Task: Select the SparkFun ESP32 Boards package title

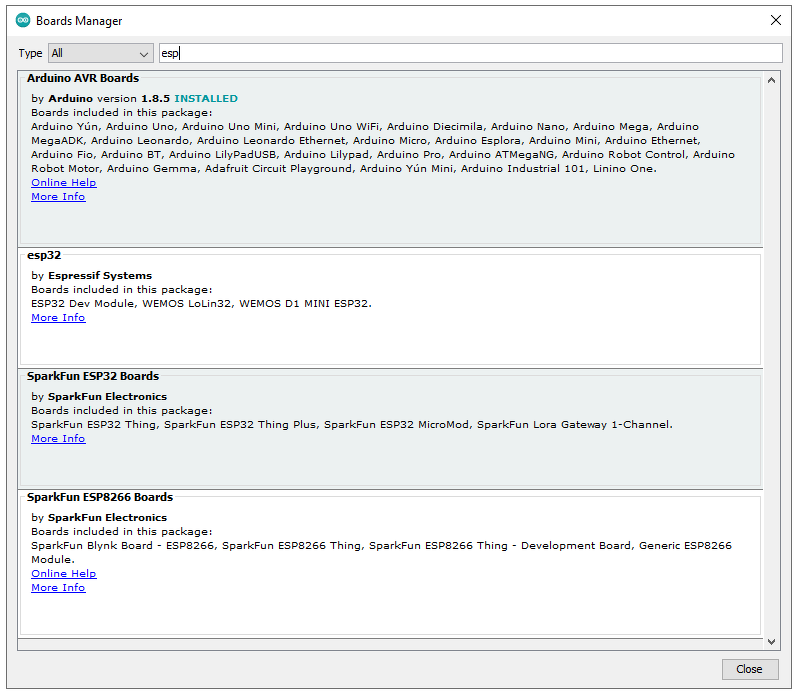Action: tap(93, 376)
